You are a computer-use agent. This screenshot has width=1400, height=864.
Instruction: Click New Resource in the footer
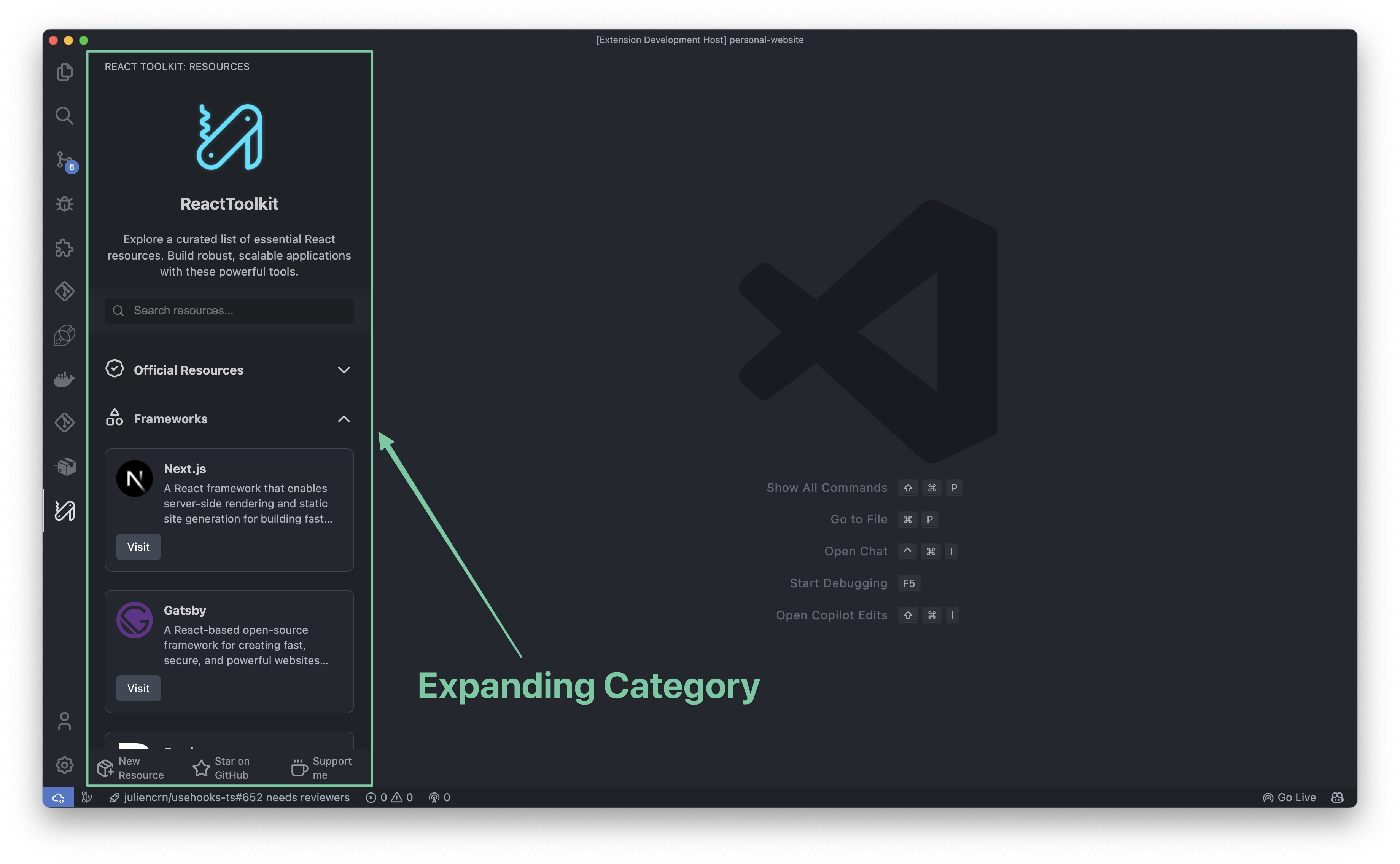pyautogui.click(x=131, y=768)
